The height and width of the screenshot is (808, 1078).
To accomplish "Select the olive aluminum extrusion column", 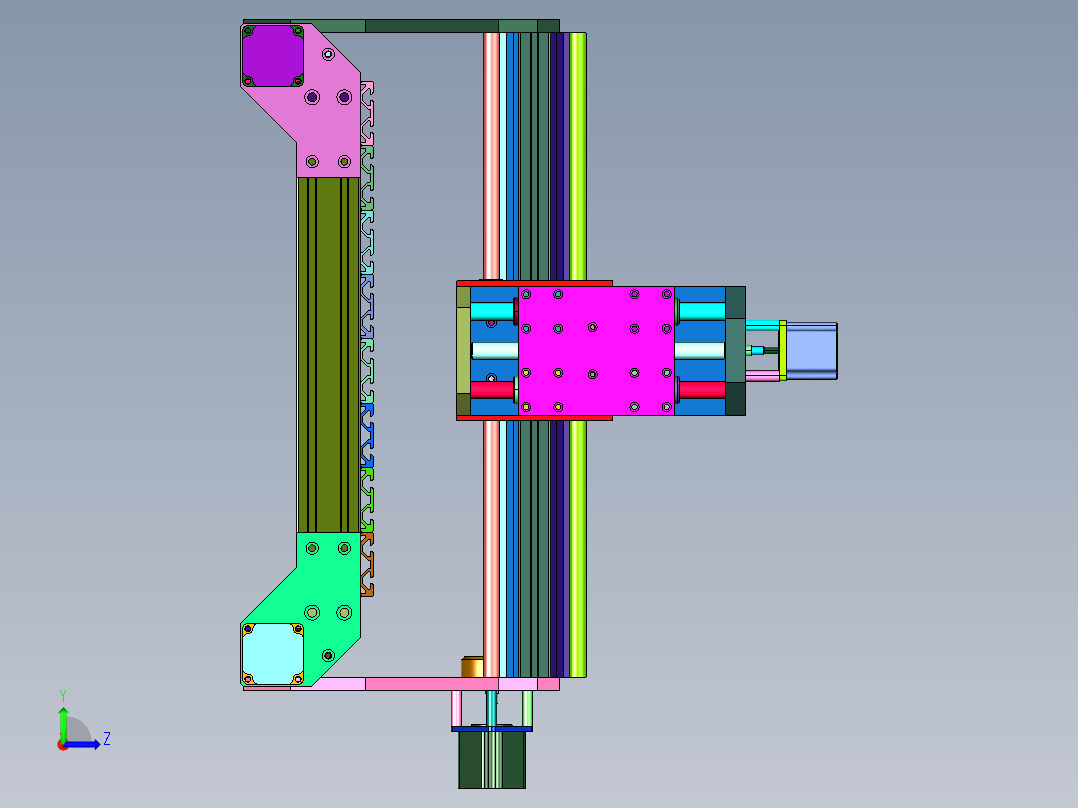I will tap(329, 355).
